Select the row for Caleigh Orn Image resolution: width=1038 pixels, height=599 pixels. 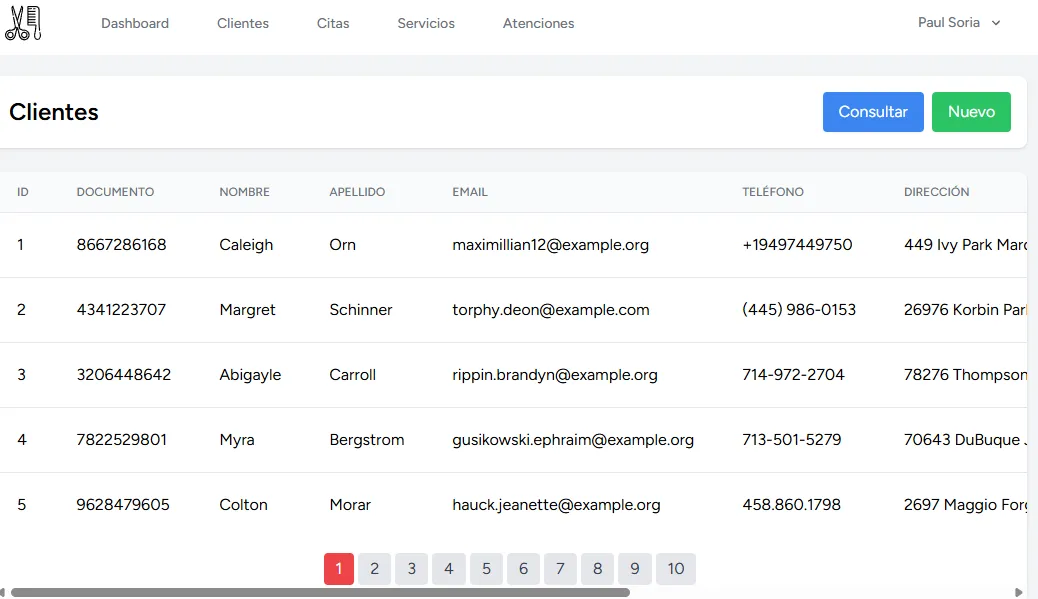(x=246, y=245)
